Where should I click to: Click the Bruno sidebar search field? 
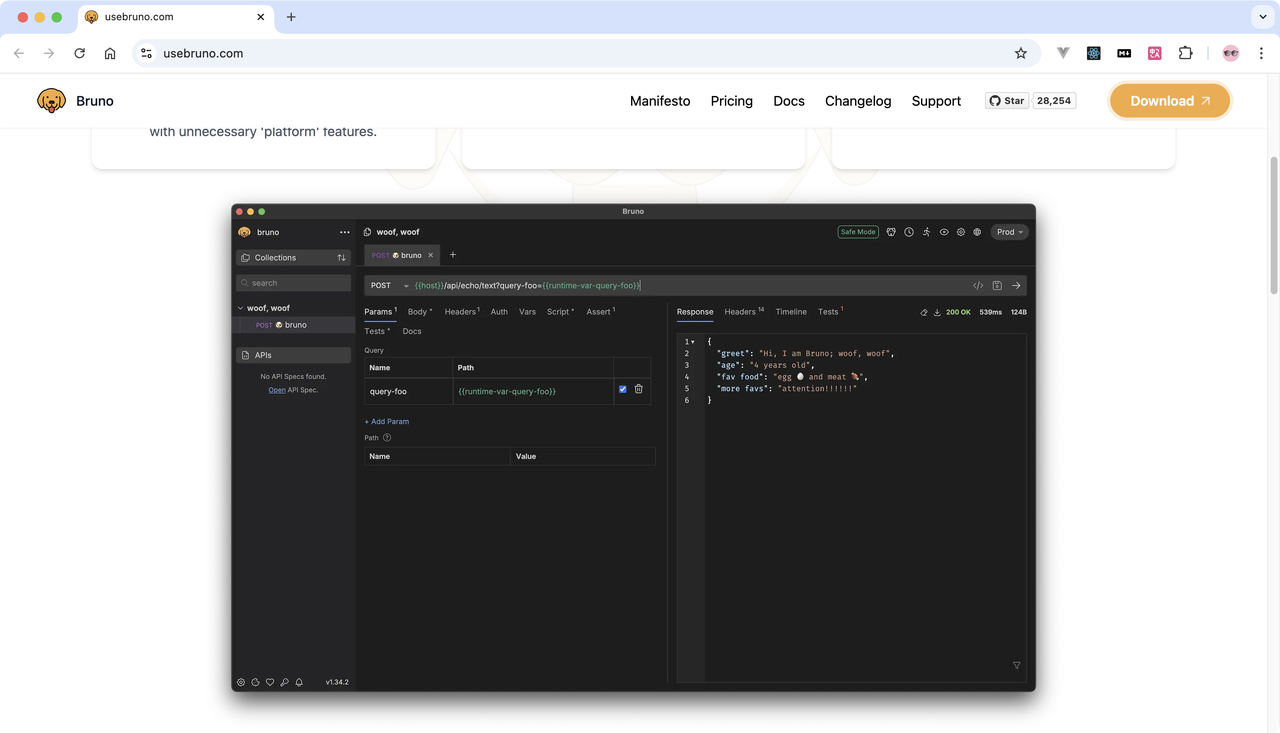[x=294, y=283]
